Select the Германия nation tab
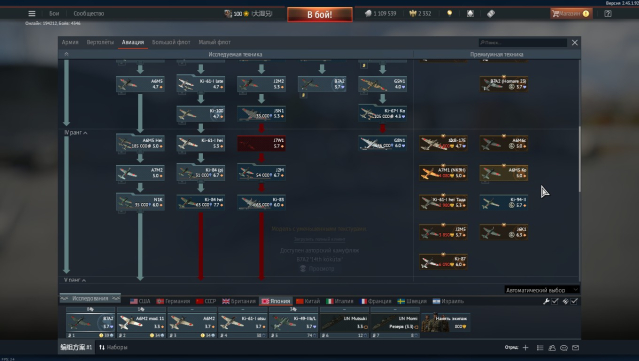The image size is (639, 361). pyautogui.click(x=173, y=301)
